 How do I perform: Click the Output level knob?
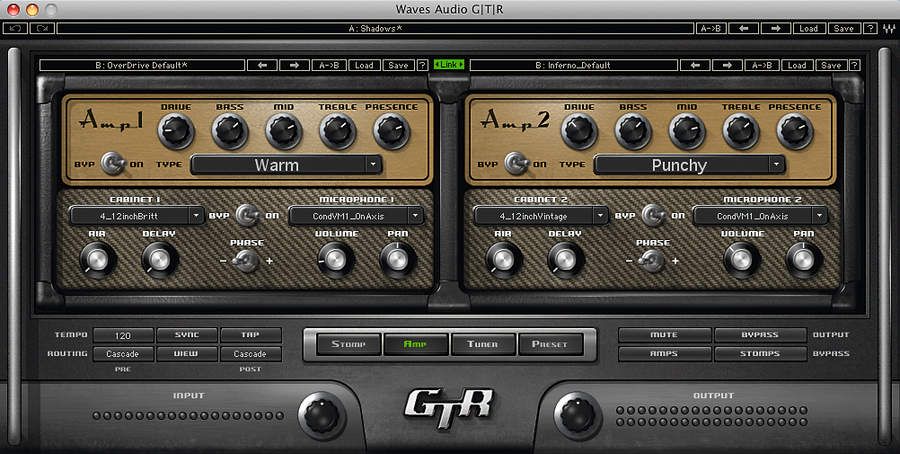tap(577, 416)
